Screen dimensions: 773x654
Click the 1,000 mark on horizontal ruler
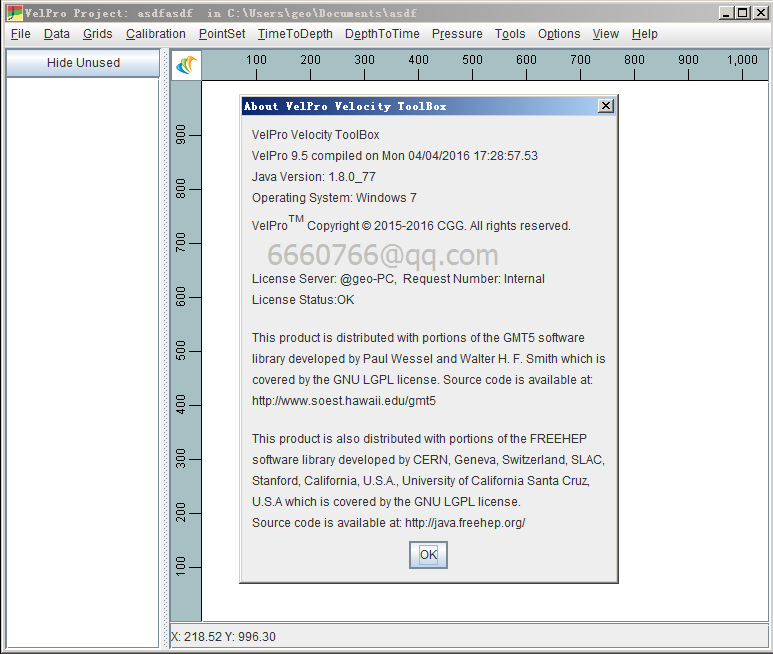coord(742,60)
